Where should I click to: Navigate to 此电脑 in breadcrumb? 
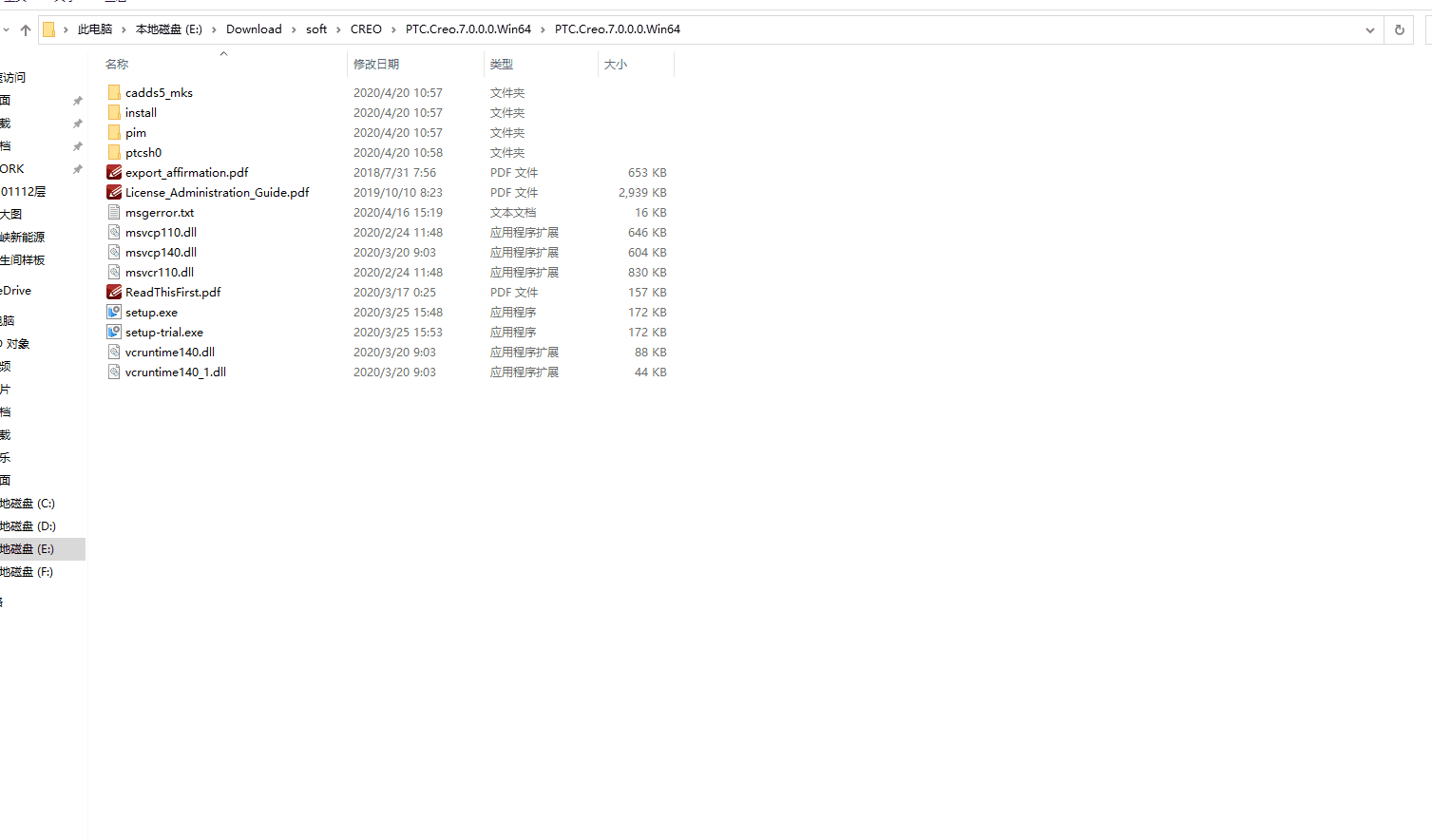95,29
